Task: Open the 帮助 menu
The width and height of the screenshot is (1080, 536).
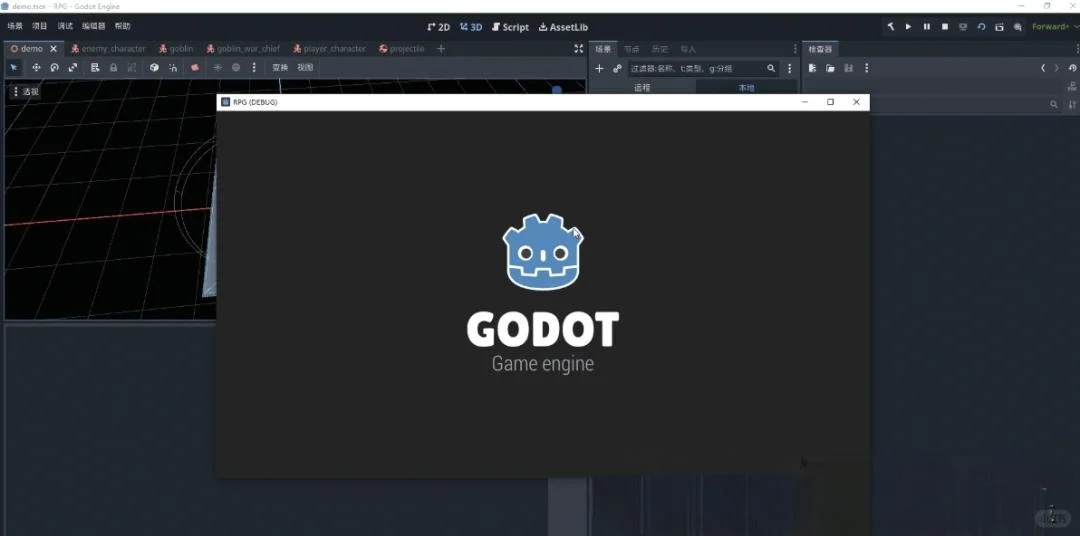Action: point(123,26)
